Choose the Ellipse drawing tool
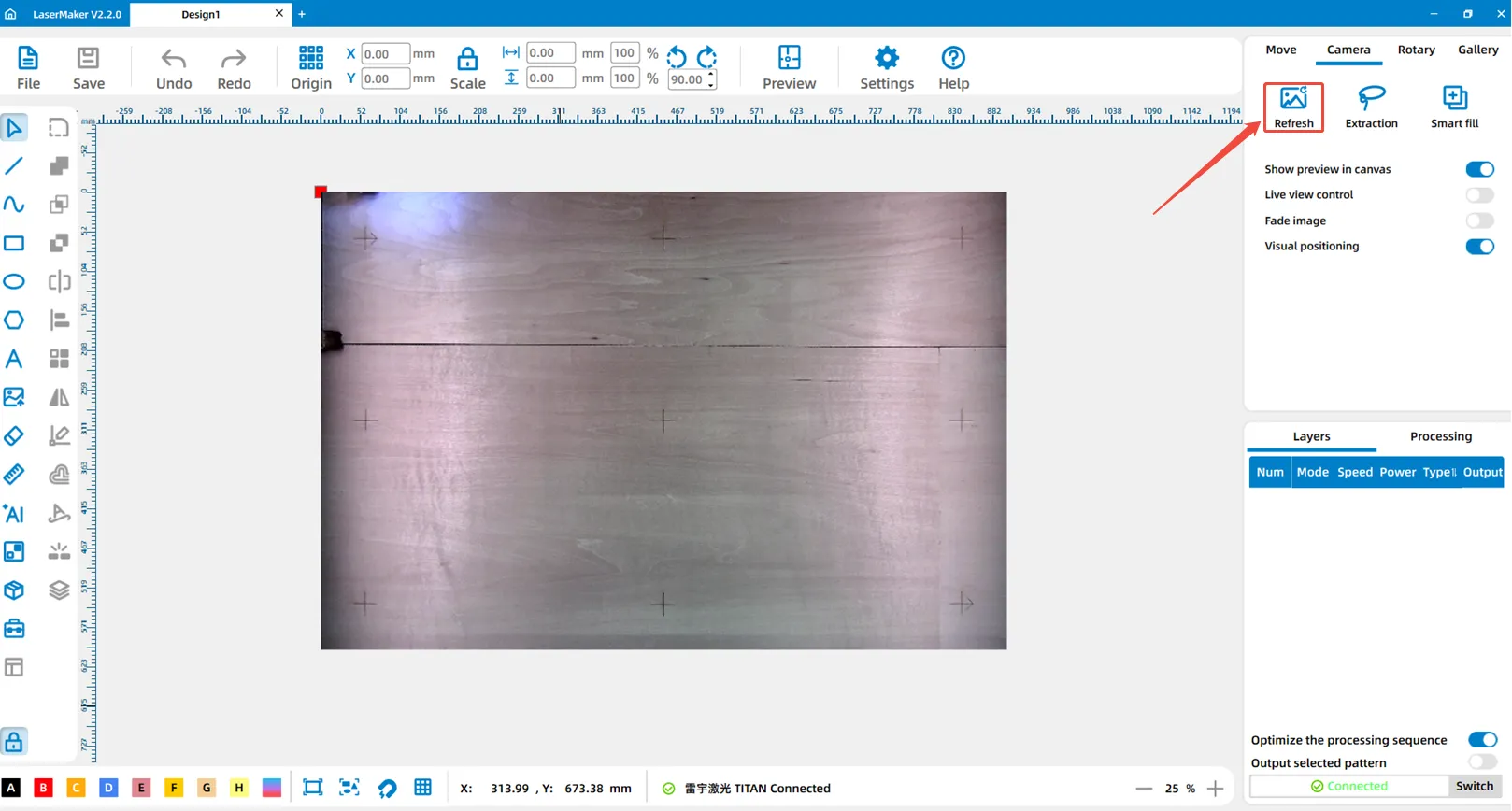 [x=14, y=281]
